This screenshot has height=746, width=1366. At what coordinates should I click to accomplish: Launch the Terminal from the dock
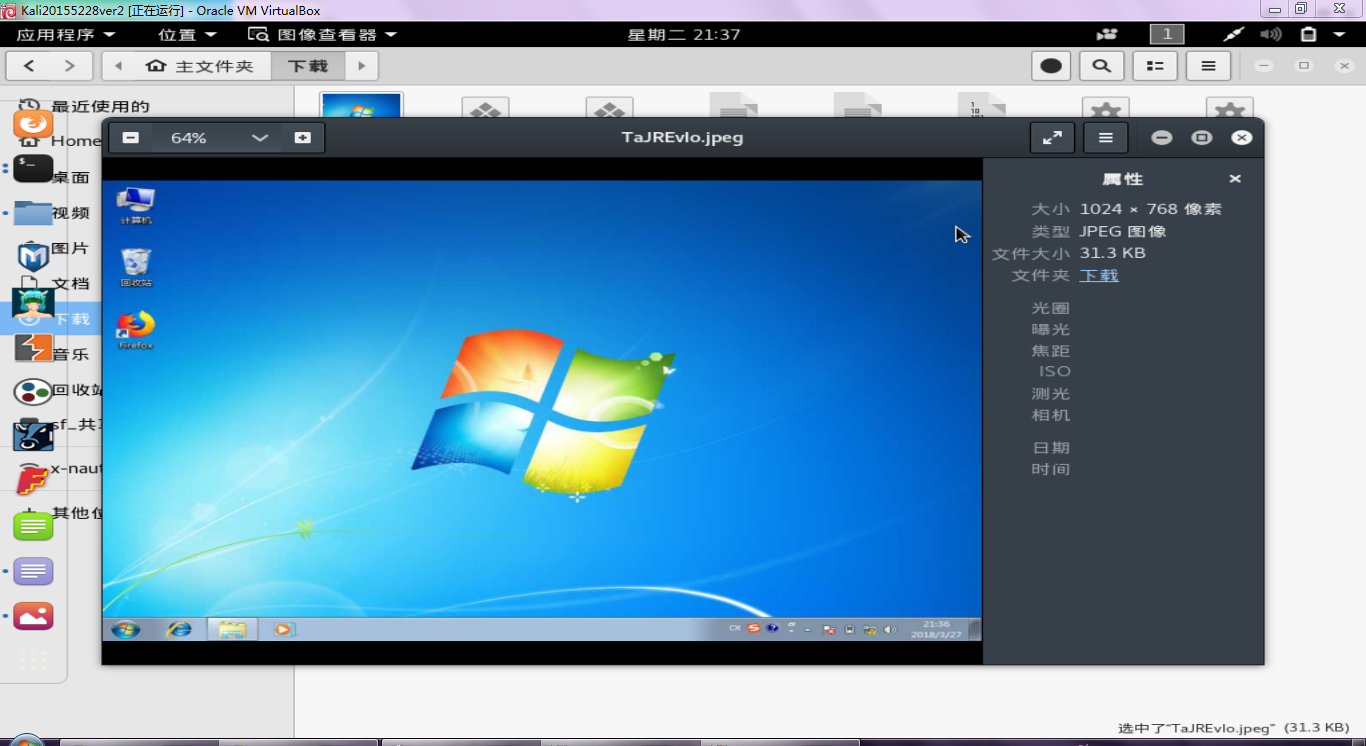coord(33,167)
